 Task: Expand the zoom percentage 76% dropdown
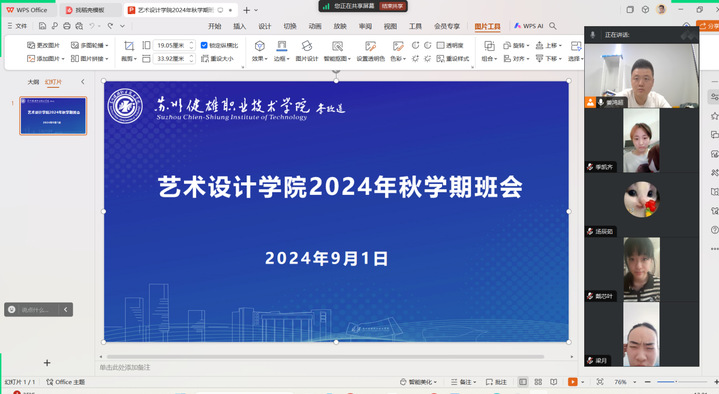click(635, 382)
